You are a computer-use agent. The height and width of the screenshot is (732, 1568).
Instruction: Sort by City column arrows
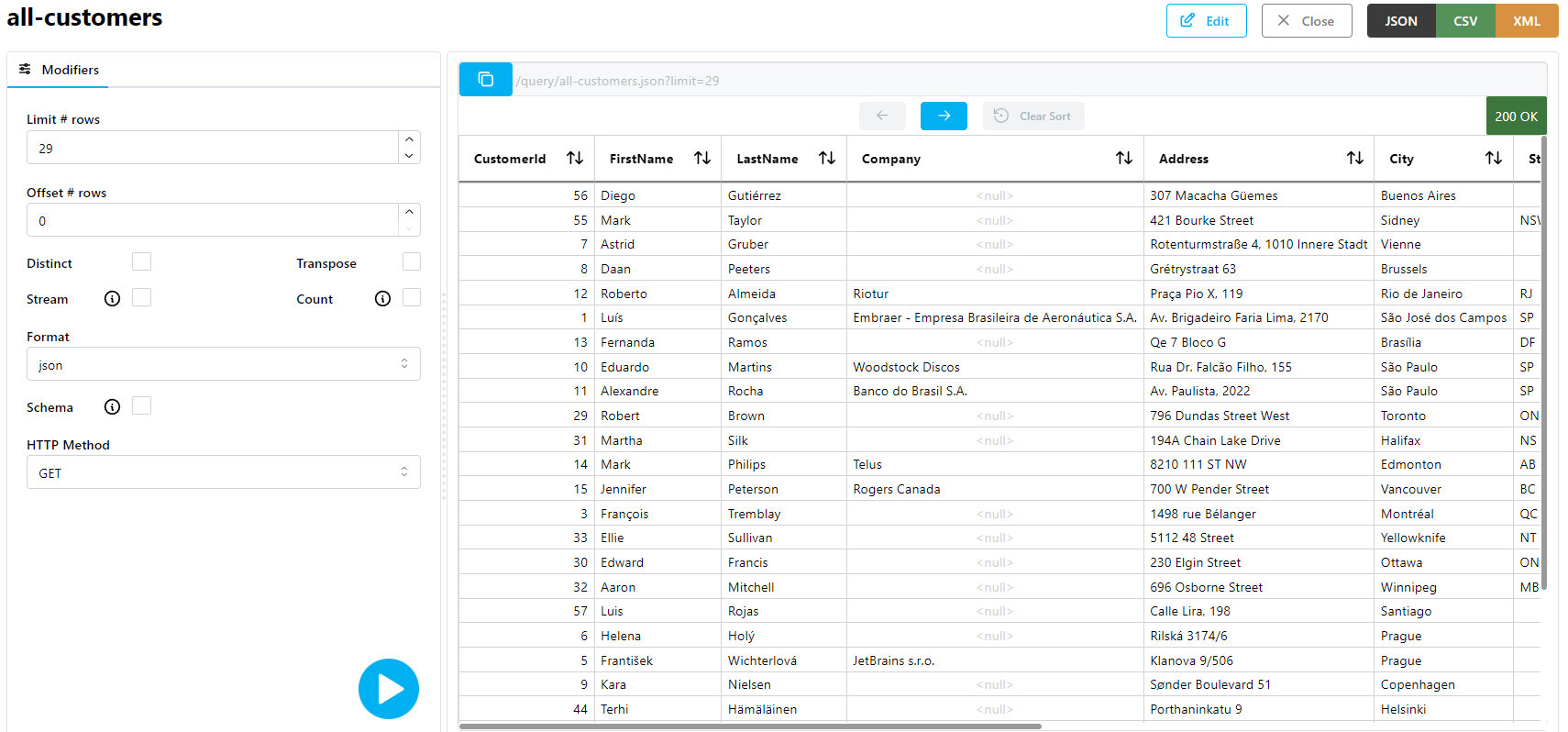click(x=1494, y=159)
